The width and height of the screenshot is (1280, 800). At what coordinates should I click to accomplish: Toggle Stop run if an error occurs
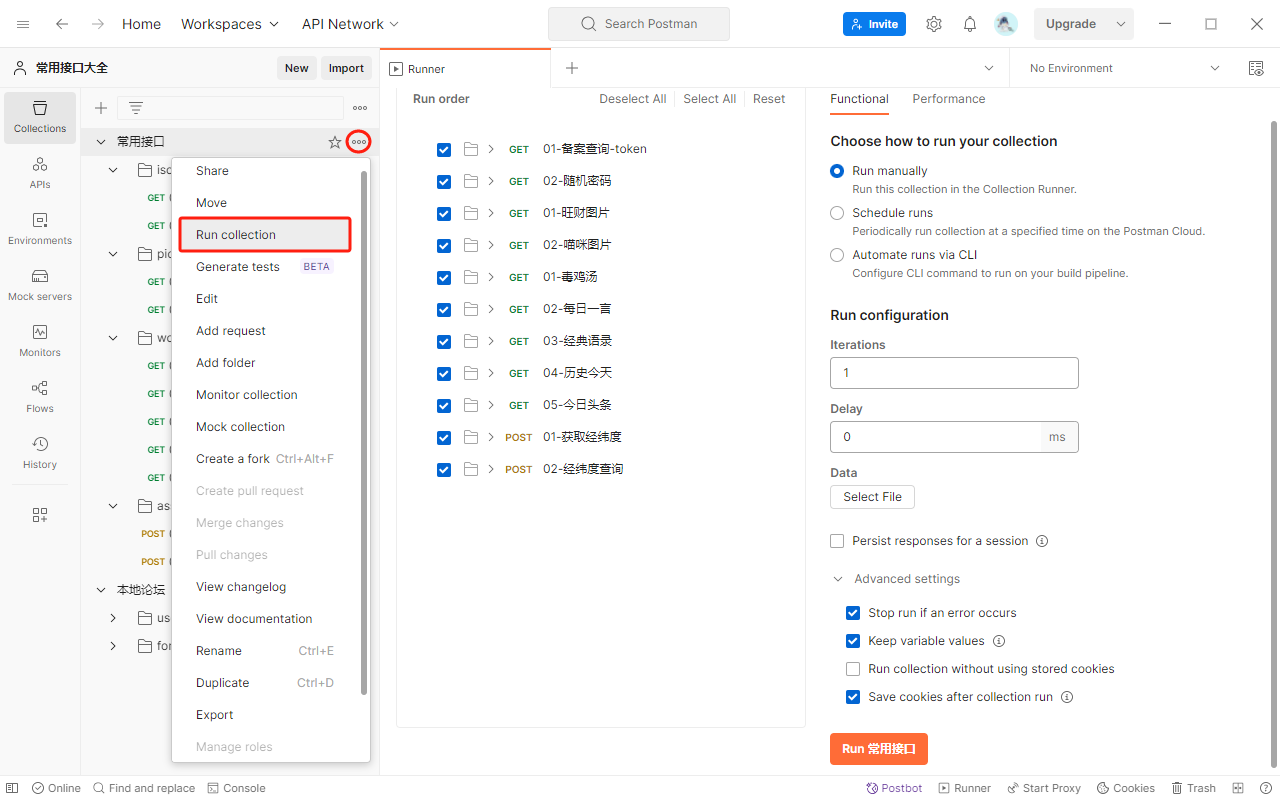[x=853, y=613]
